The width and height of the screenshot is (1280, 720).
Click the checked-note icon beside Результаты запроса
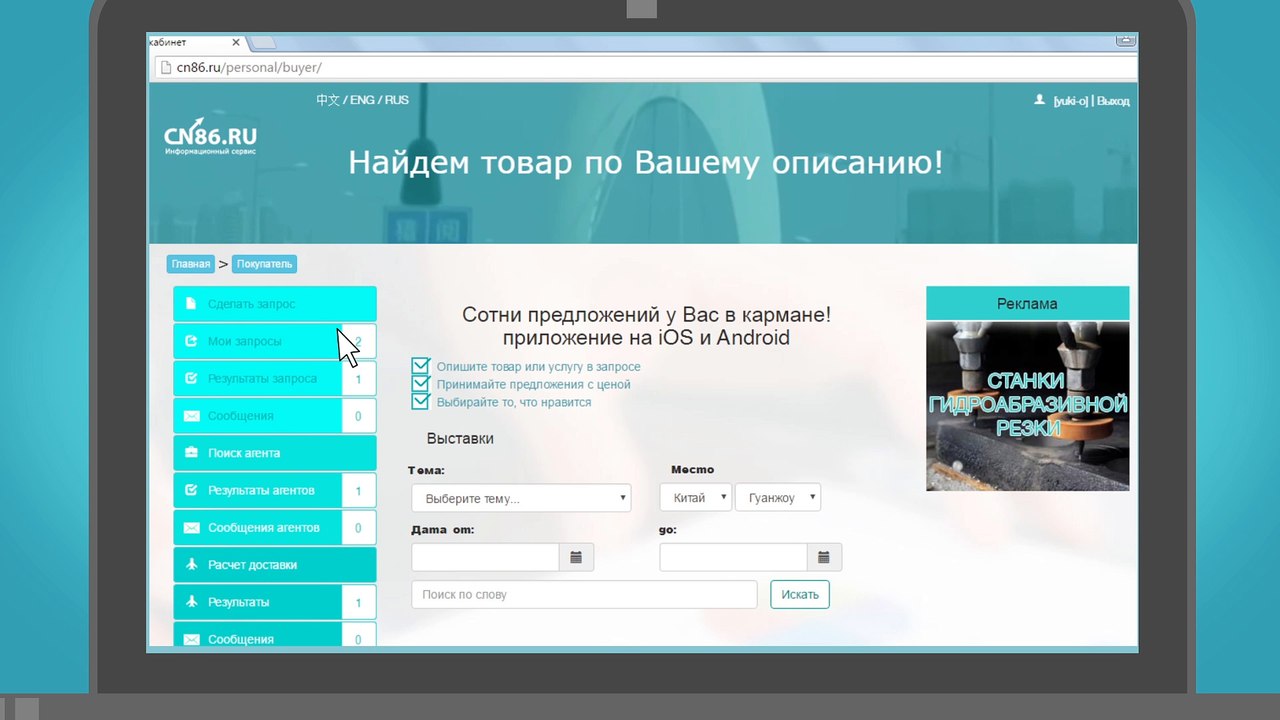[191, 379]
